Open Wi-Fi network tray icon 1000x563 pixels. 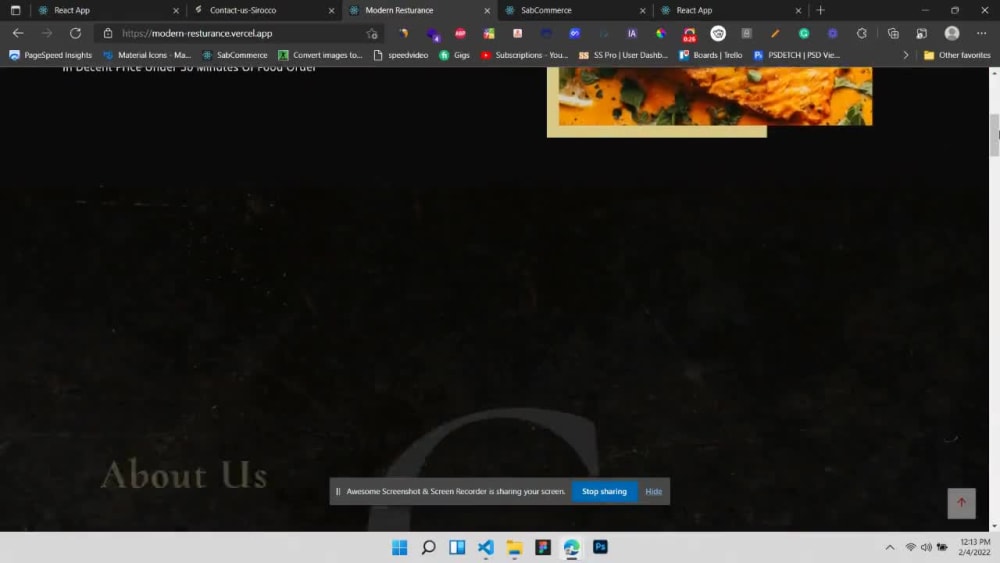911,547
